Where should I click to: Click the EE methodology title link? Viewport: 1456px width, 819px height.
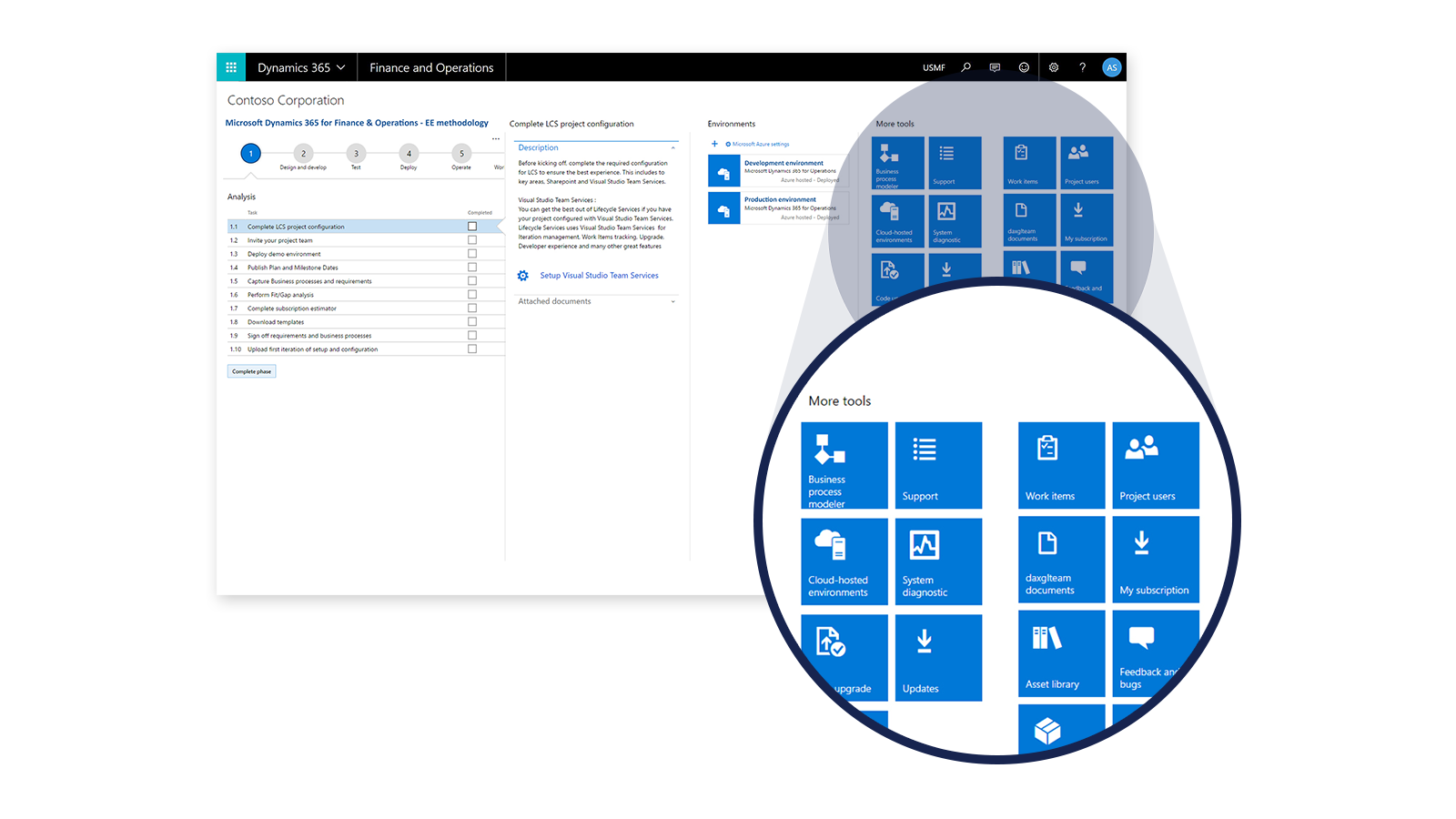click(357, 123)
